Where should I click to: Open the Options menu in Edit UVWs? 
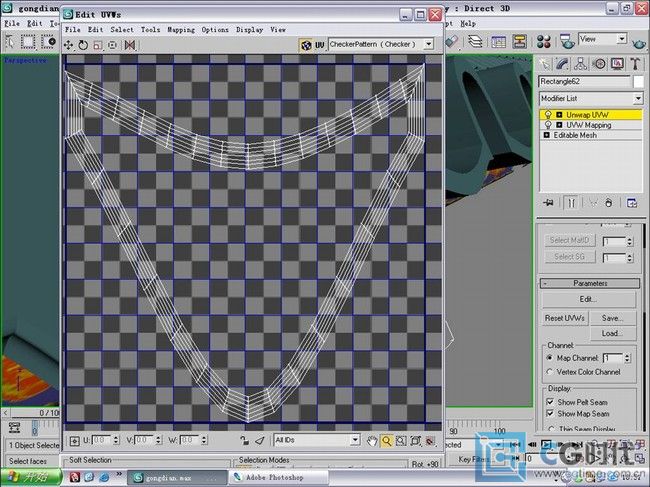pyautogui.click(x=215, y=29)
